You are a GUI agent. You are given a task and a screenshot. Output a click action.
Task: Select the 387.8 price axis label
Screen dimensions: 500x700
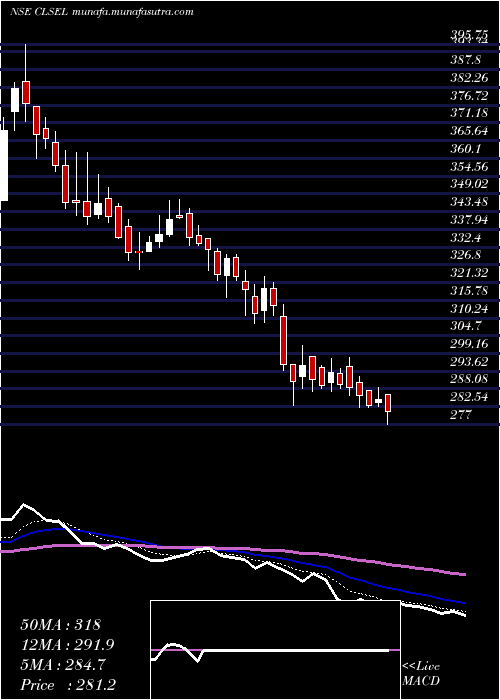[465, 60]
